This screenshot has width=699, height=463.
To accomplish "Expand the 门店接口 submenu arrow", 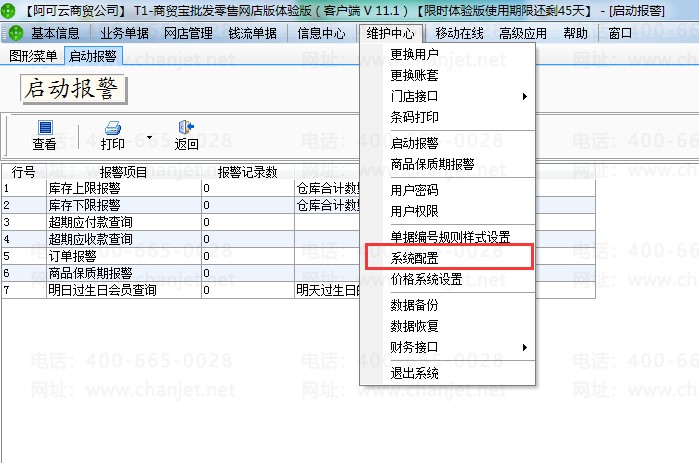I will (x=525, y=96).
